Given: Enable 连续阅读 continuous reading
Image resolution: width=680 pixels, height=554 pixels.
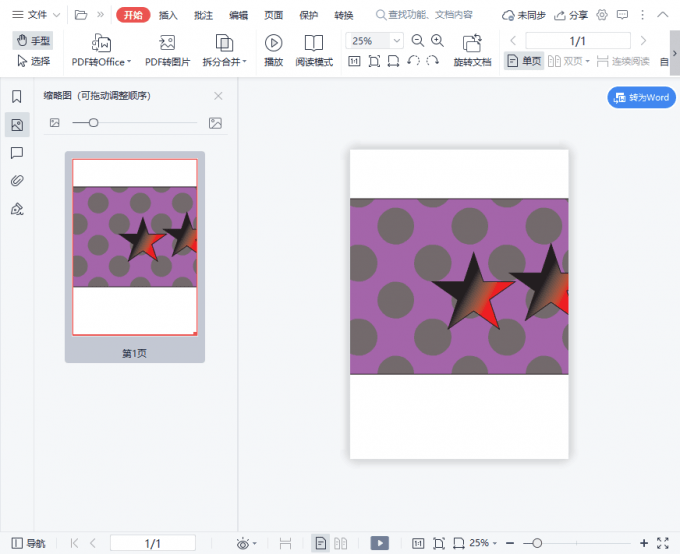Looking at the screenshot, I should click(x=623, y=61).
